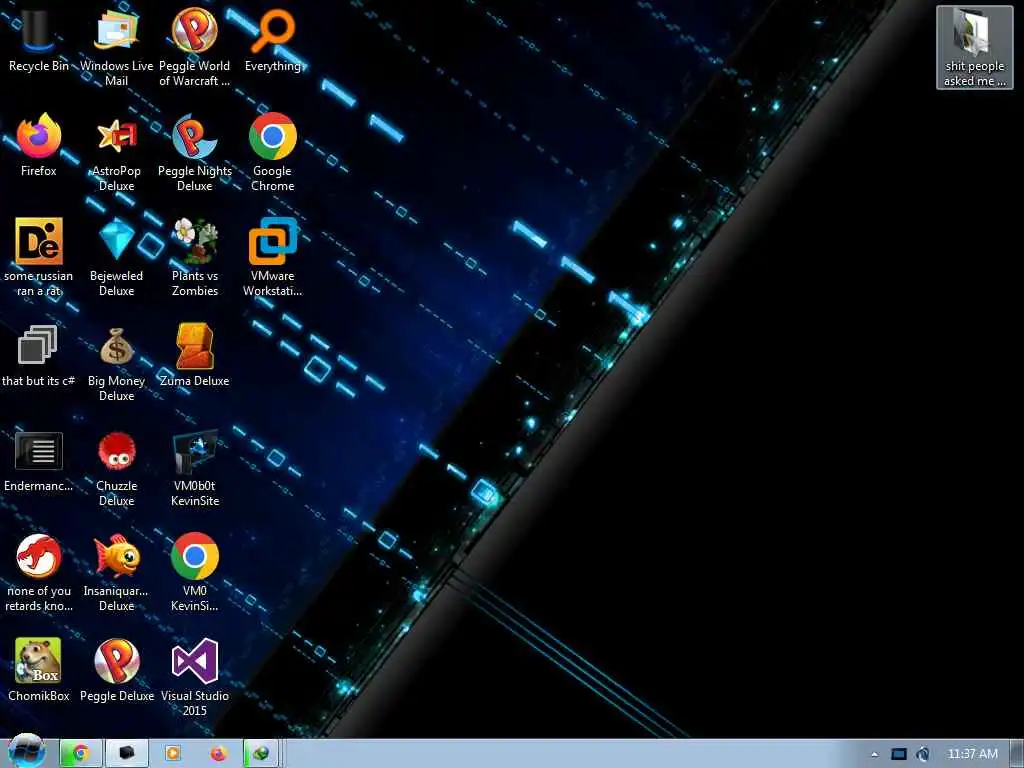Click the Show Desktop button
The width and height of the screenshot is (1024, 768).
(1017, 754)
